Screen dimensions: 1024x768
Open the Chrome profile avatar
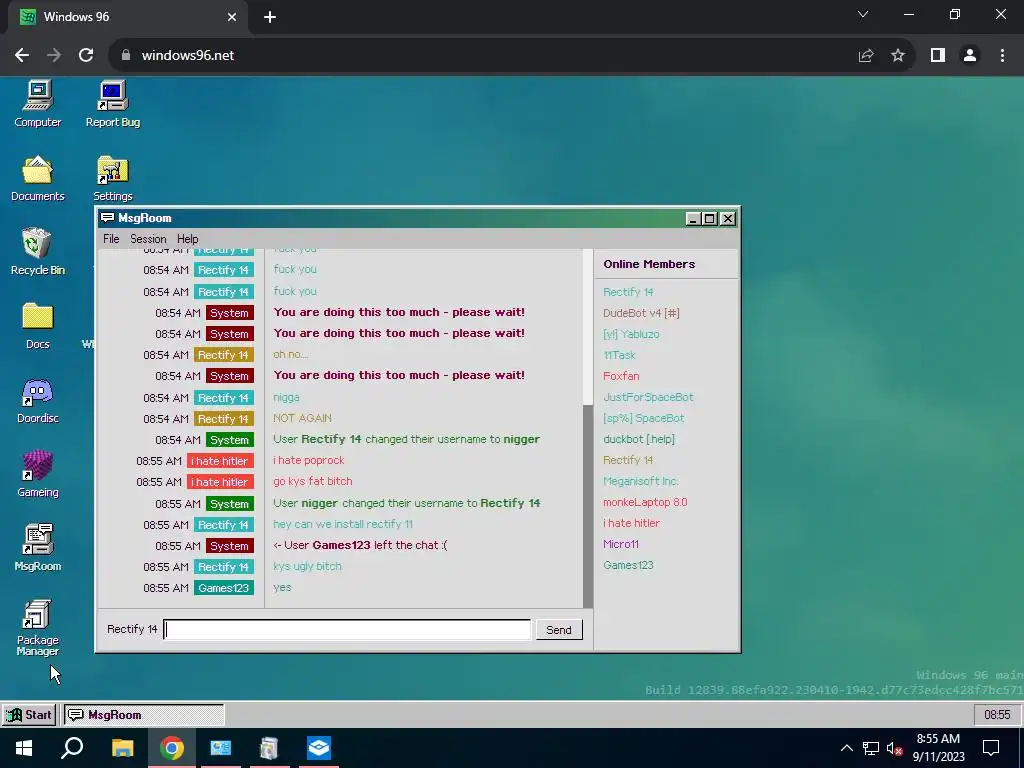pos(970,56)
